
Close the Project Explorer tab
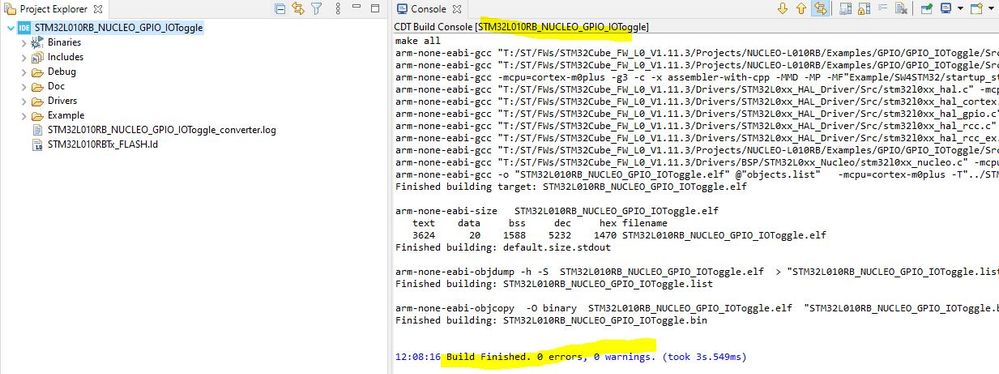[x=97, y=10]
